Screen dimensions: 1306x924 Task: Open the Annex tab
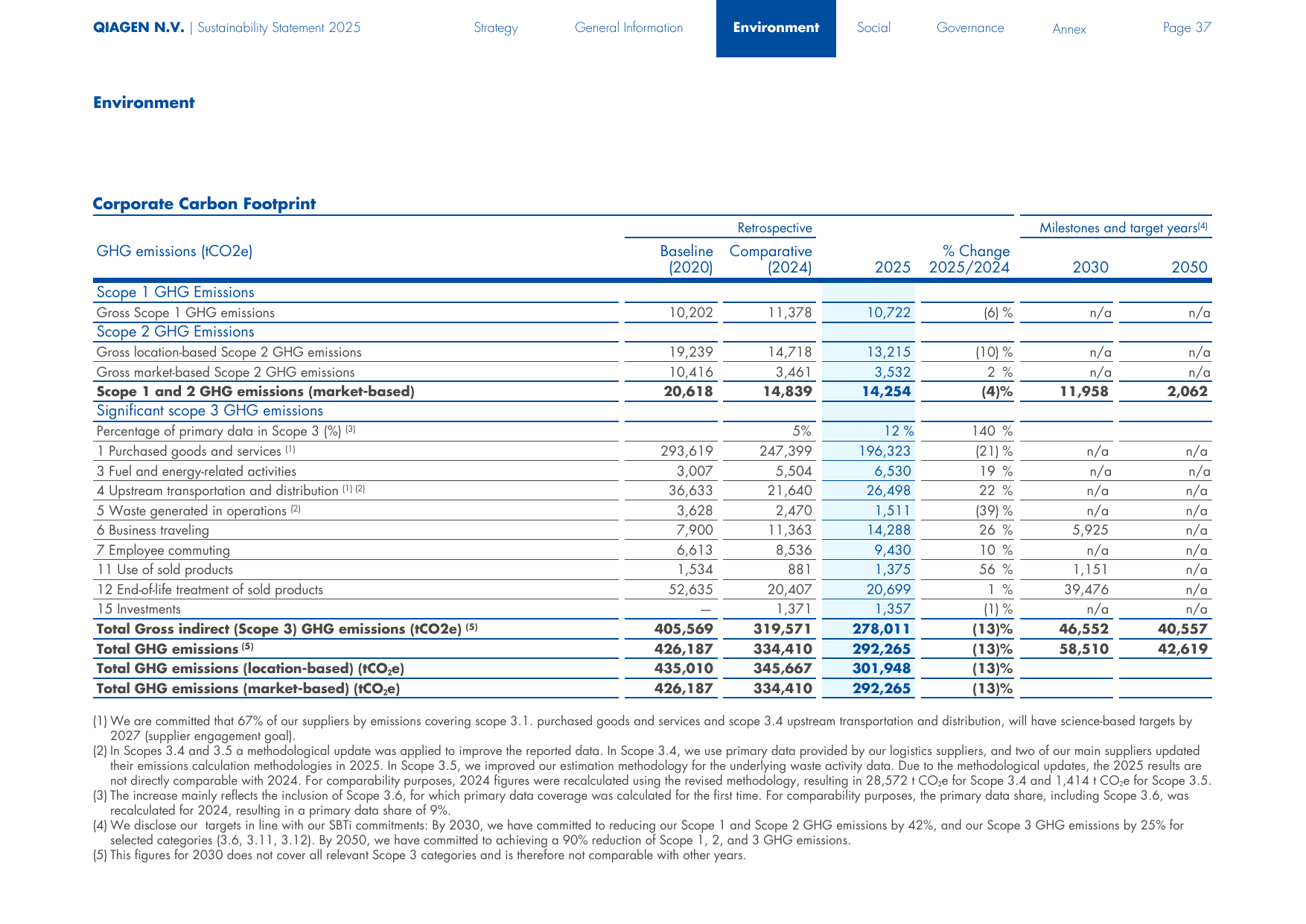(1069, 29)
